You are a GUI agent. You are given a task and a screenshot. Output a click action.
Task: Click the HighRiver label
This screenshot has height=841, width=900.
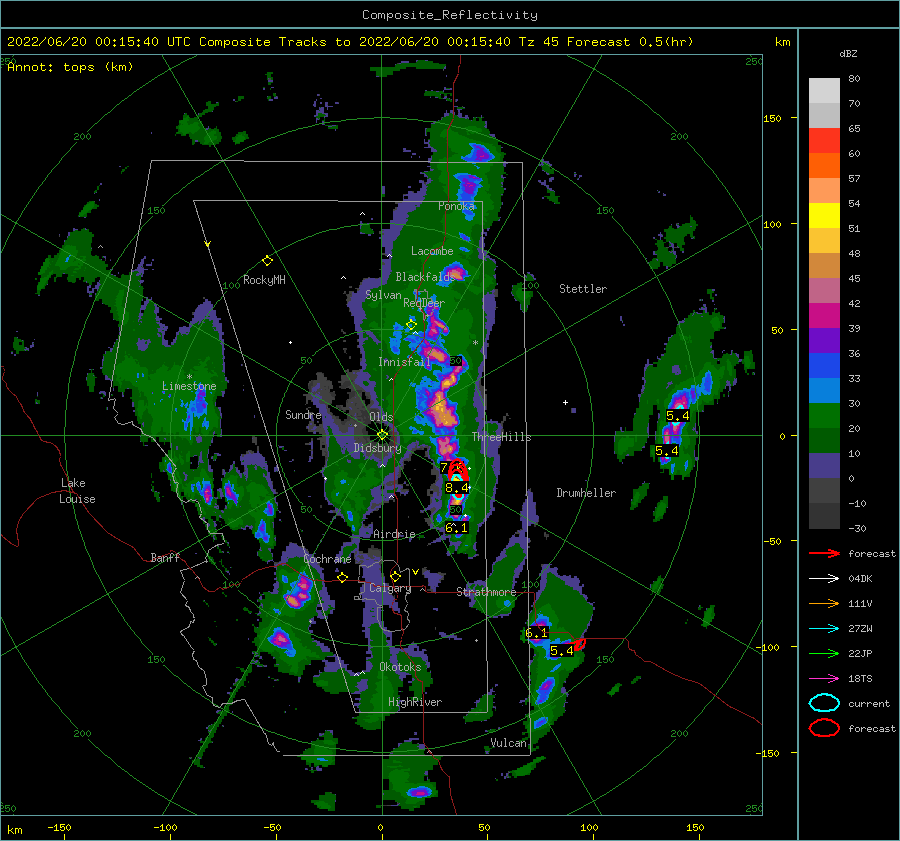[415, 702]
